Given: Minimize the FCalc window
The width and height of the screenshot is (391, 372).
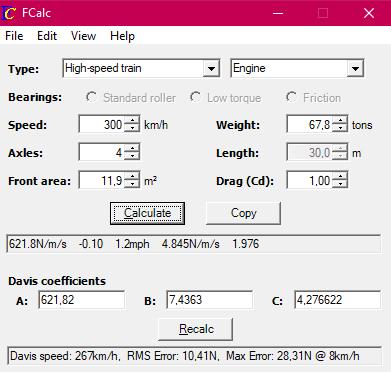Looking at the screenshot, I should pyautogui.click(x=278, y=13).
